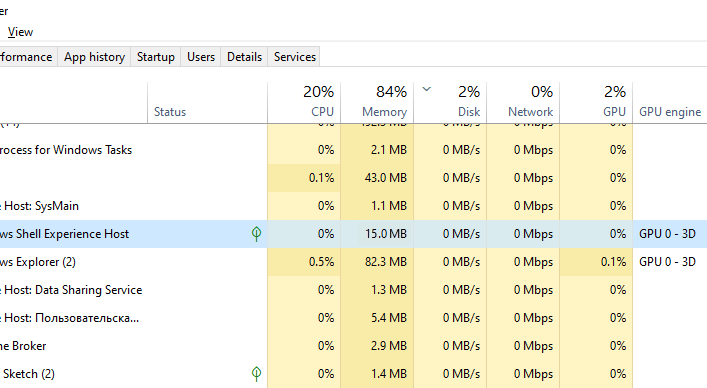Select the Windows Explorer (2) row
The width and height of the screenshot is (707, 388).
point(354,261)
